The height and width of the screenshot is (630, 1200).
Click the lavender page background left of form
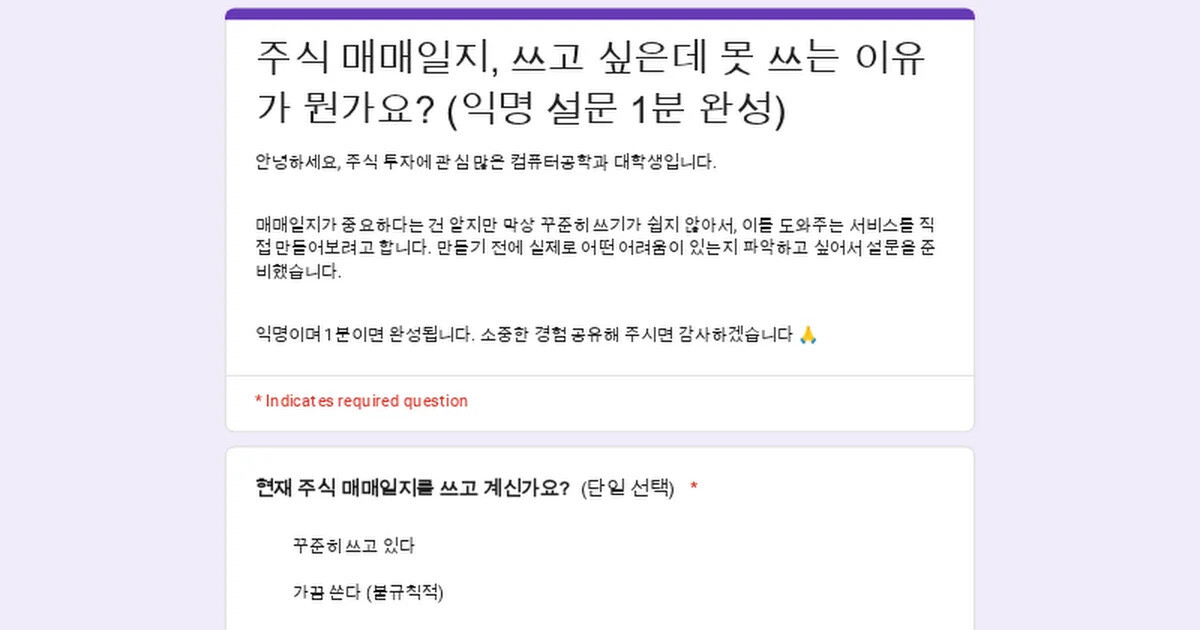click(x=112, y=315)
